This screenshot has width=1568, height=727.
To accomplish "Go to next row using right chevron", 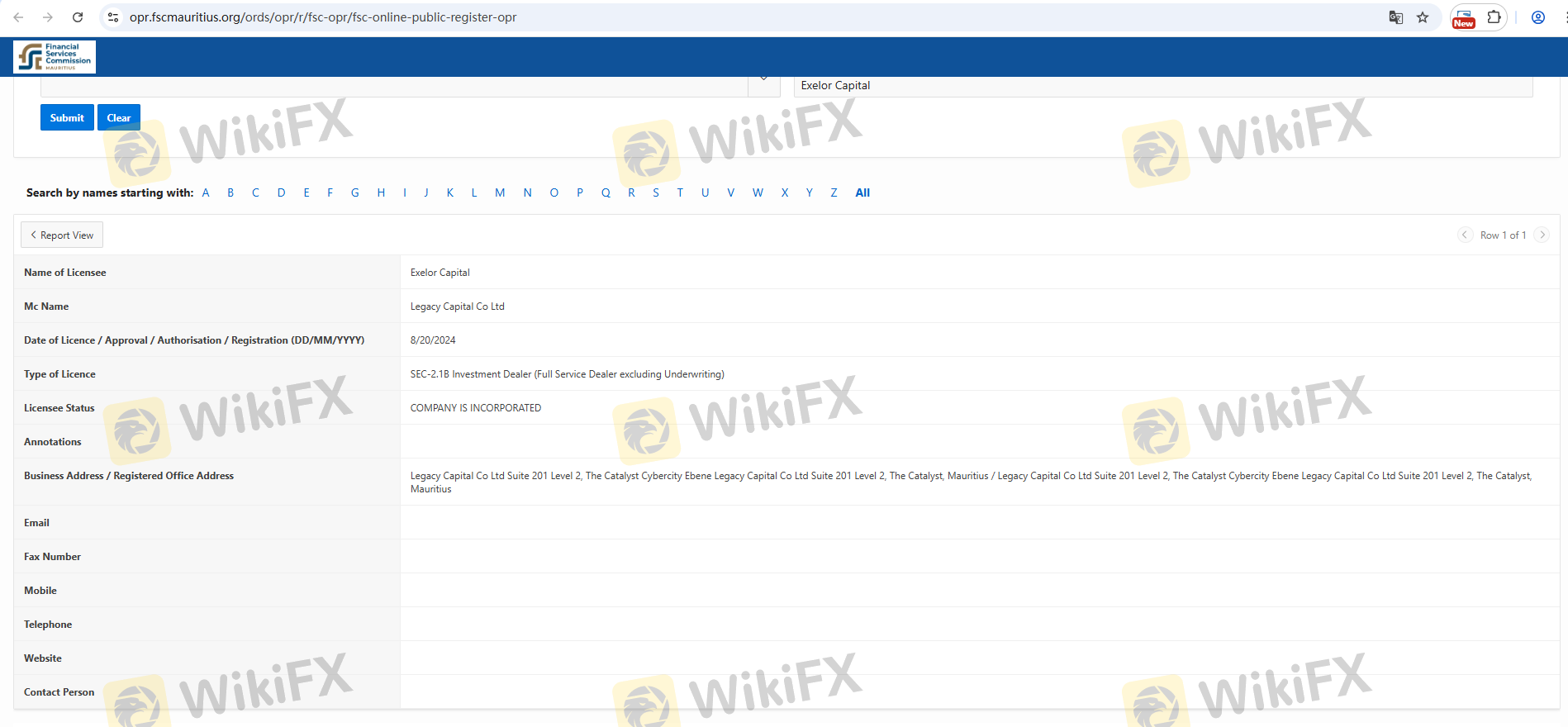I will [1542, 235].
